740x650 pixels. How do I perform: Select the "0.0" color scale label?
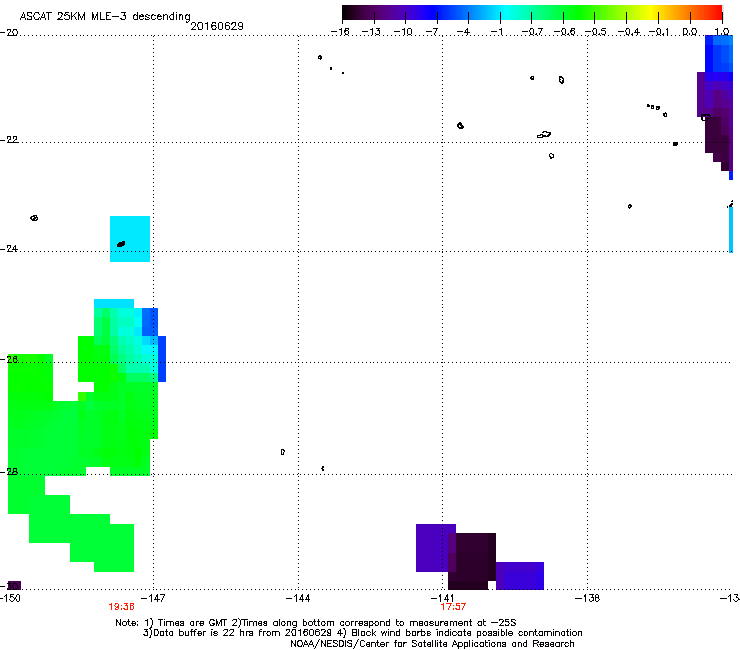pyautogui.click(x=690, y=32)
